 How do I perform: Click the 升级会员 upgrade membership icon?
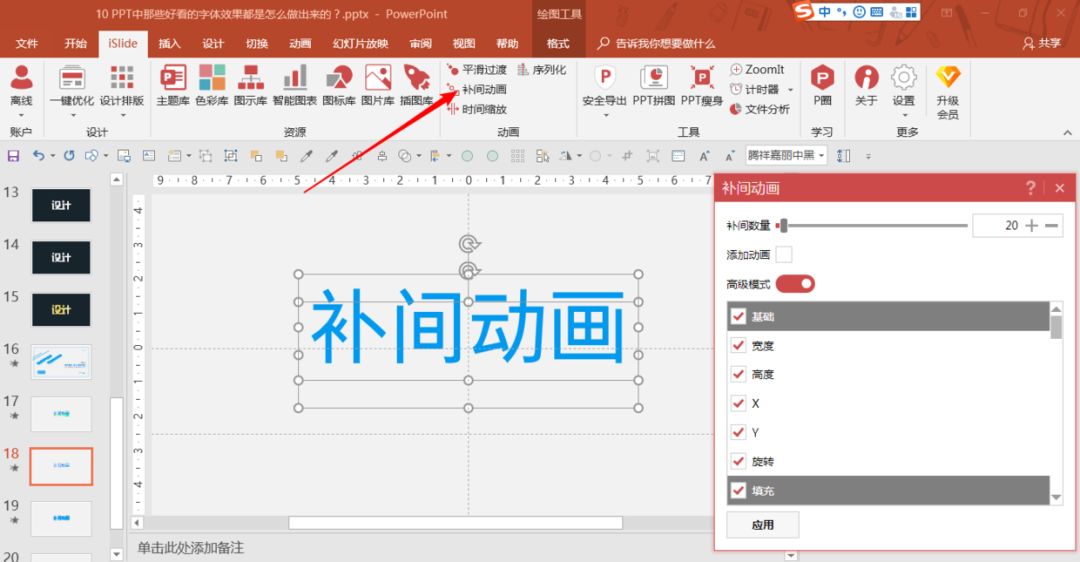click(x=948, y=92)
